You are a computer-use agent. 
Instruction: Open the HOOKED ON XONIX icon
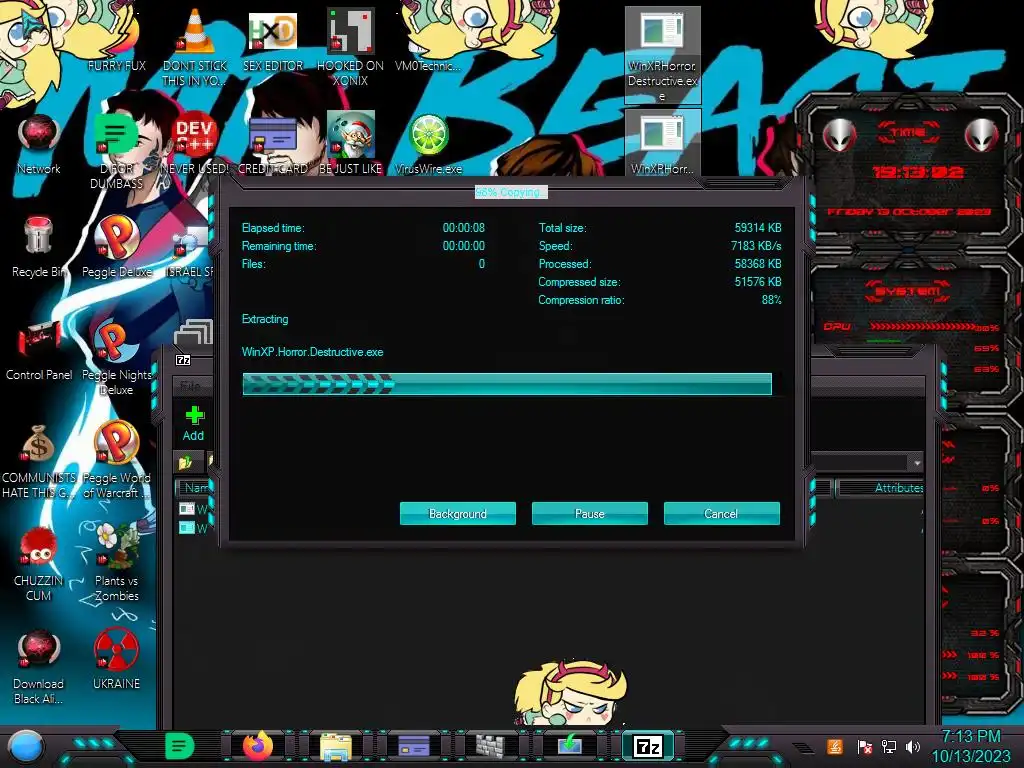tap(350, 46)
